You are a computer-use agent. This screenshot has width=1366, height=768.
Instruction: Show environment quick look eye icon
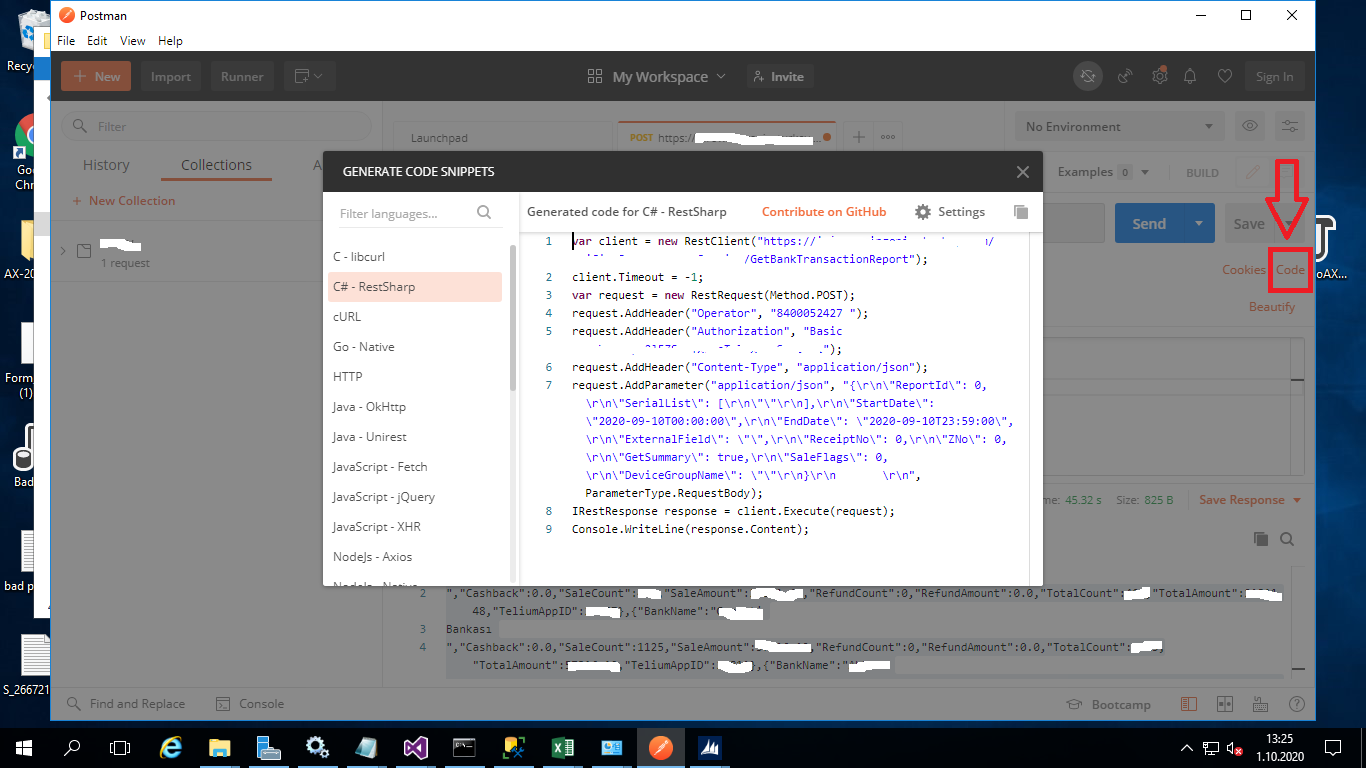1249,126
